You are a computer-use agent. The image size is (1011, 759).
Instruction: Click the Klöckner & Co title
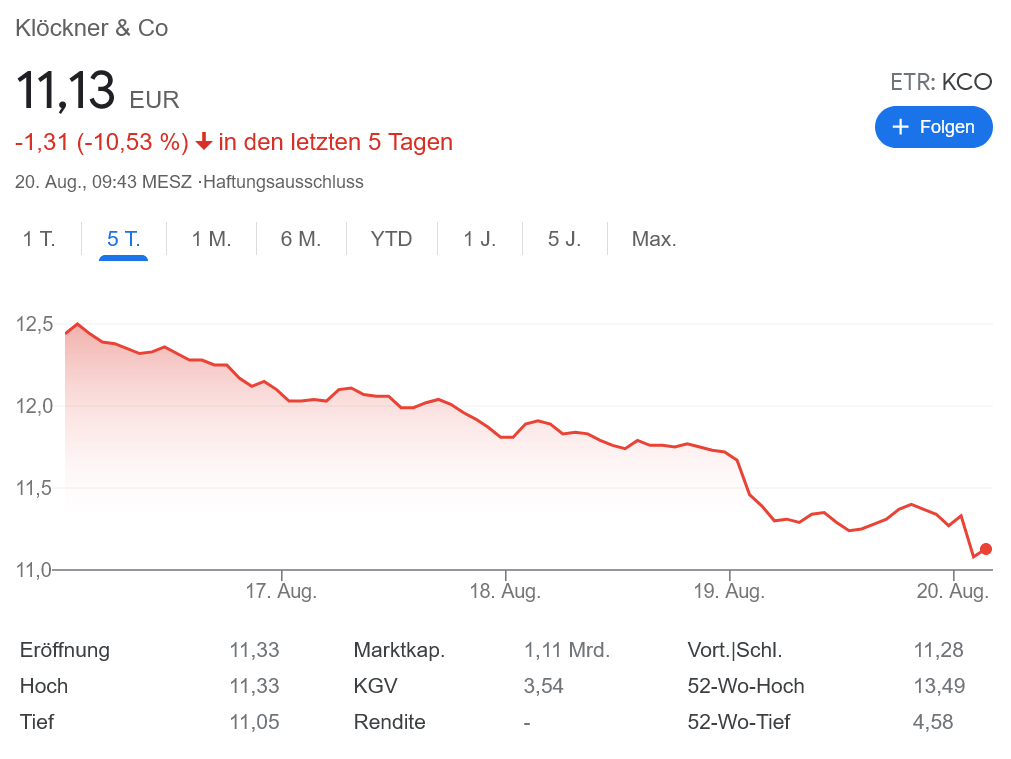pos(92,28)
